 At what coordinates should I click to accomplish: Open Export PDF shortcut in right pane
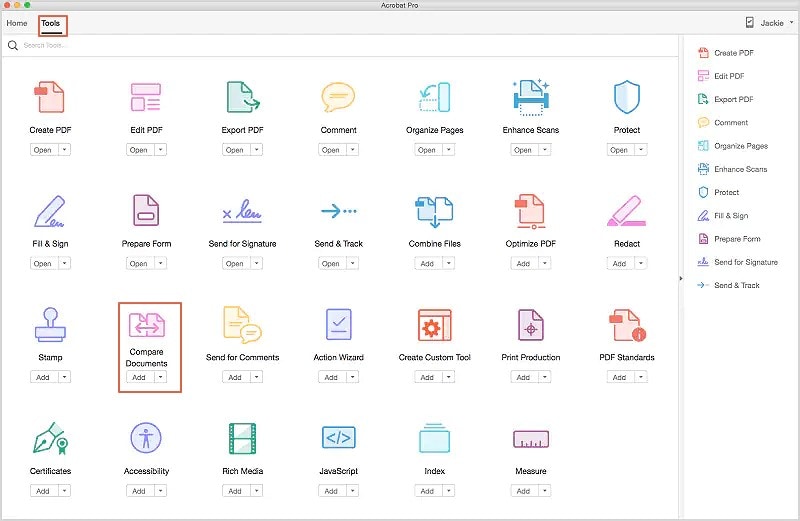coord(725,99)
